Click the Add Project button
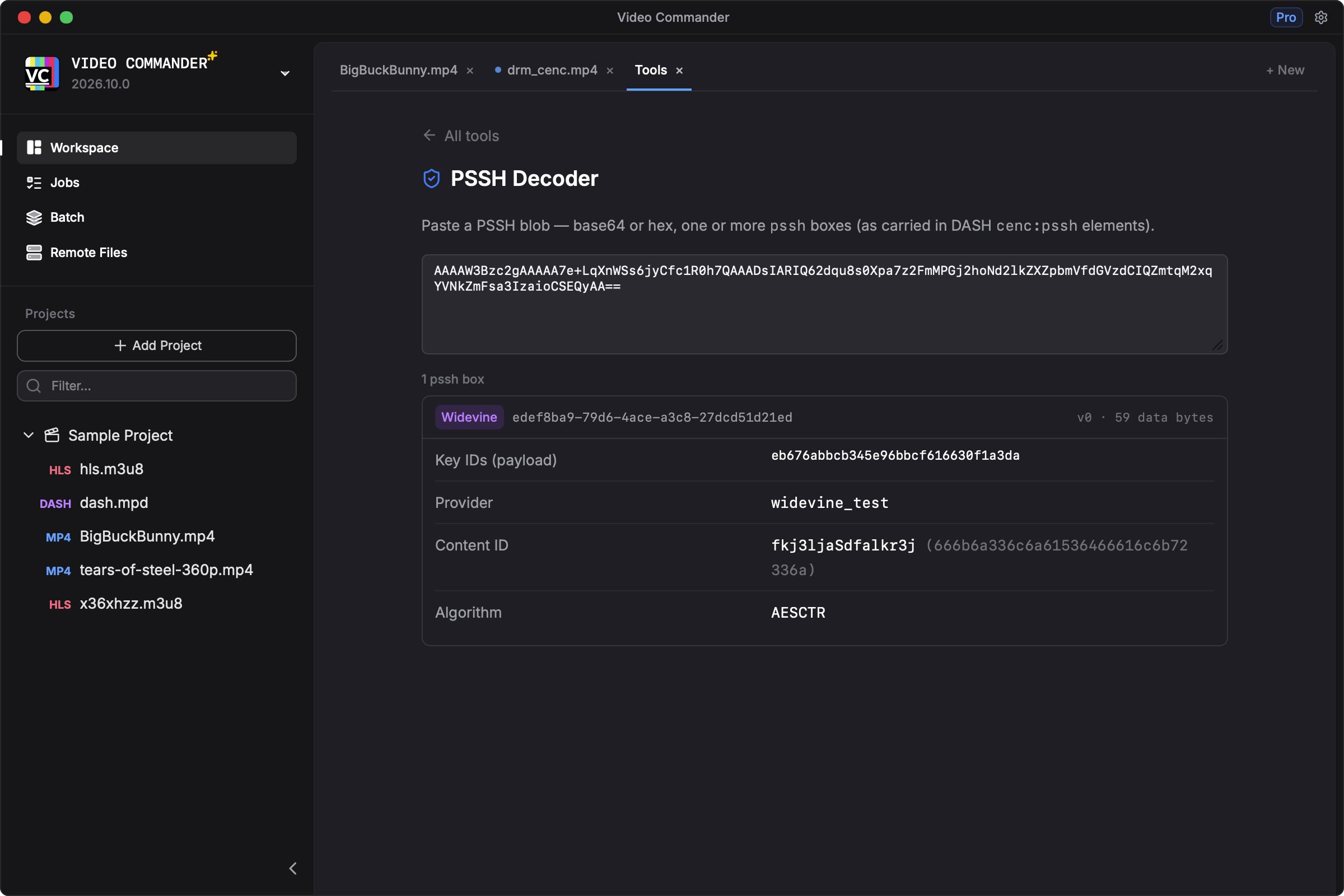This screenshot has width=1344, height=896. [x=157, y=346]
